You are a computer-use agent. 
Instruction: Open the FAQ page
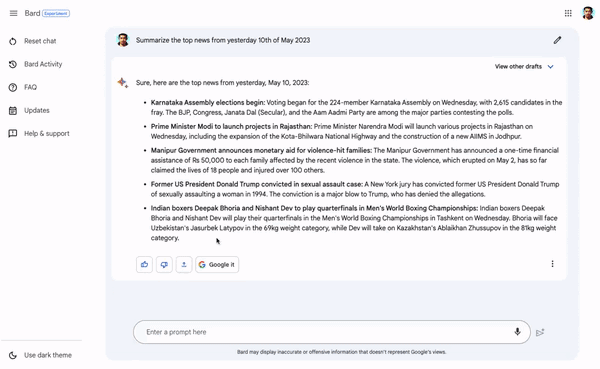click(23, 87)
